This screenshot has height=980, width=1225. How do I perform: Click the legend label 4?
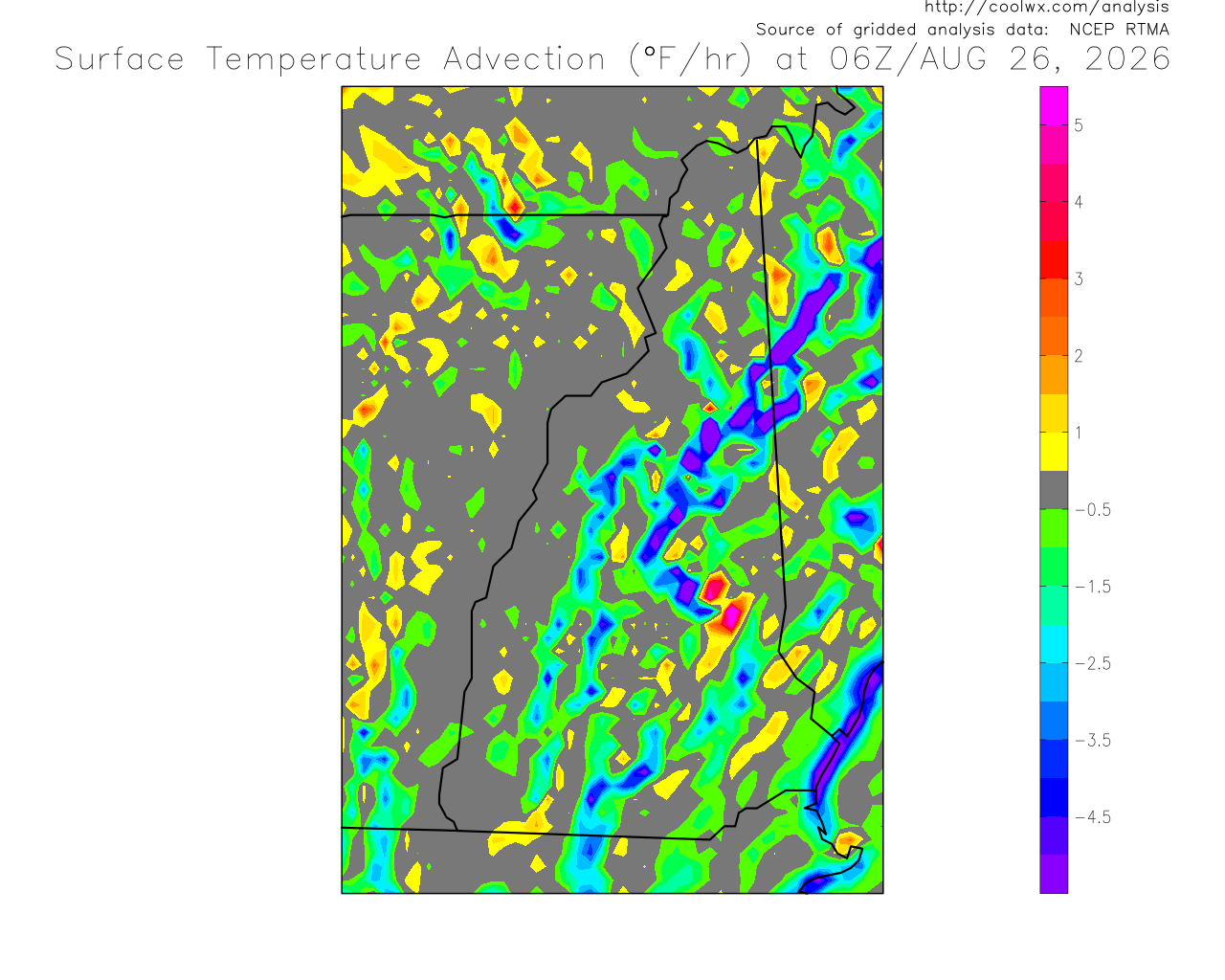pyautogui.click(x=1079, y=202)
